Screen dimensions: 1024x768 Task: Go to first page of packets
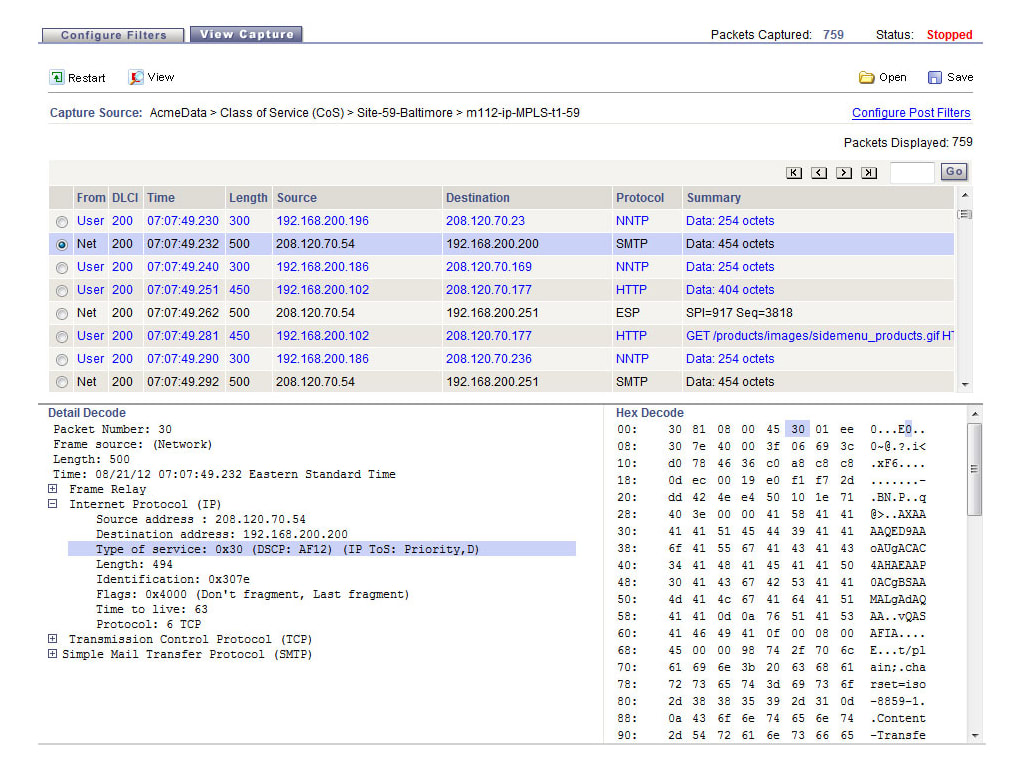(x=794, y=173)
